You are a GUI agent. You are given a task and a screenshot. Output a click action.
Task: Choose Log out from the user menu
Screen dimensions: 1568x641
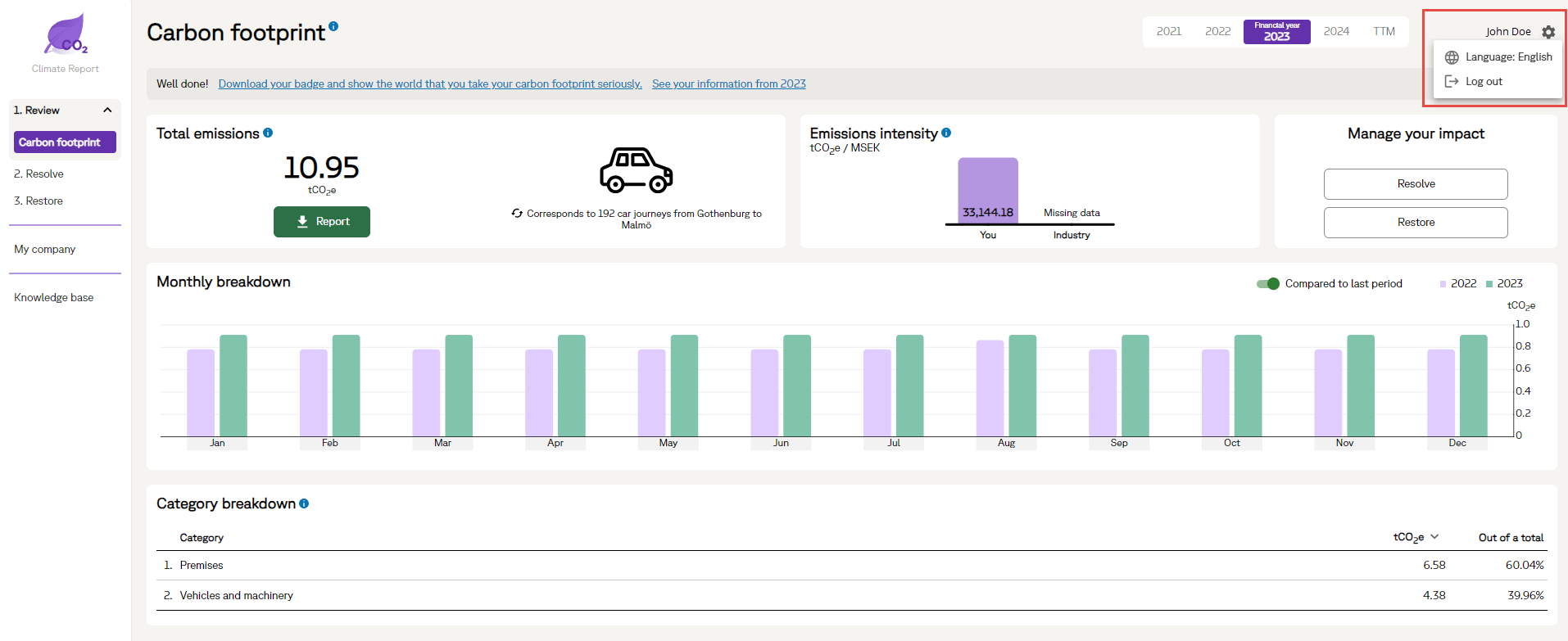(1484, 82)
